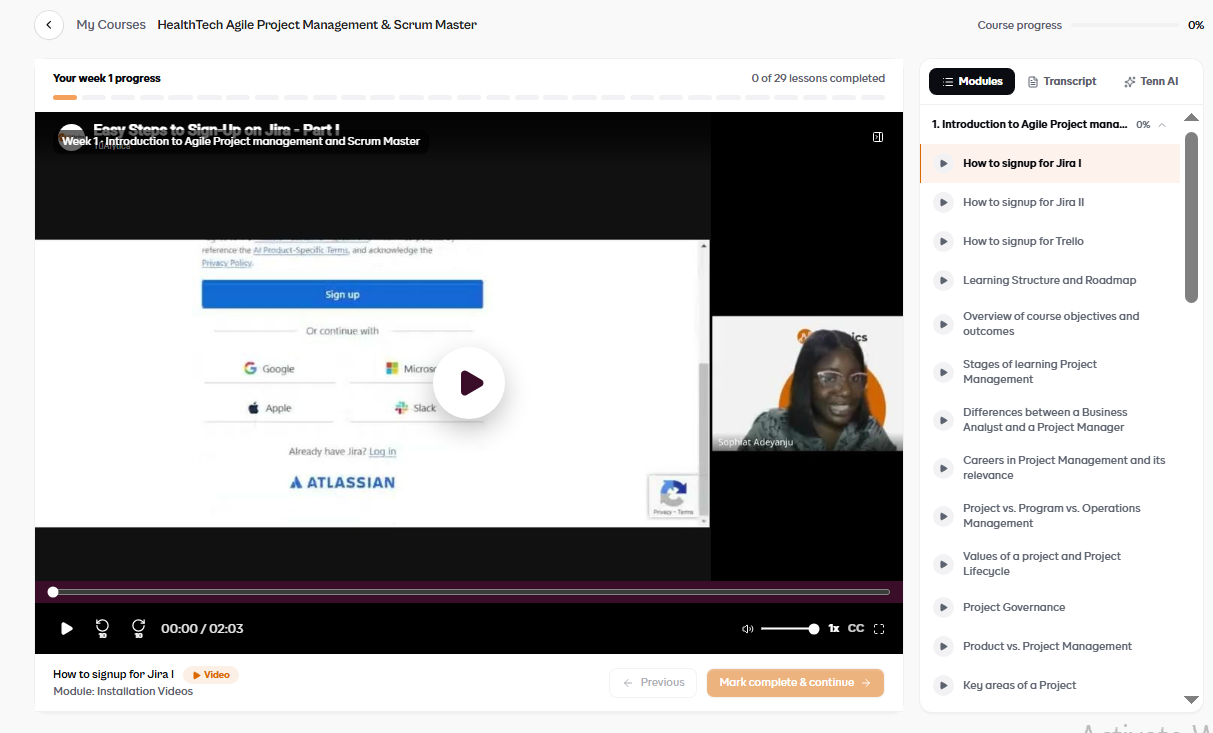Click the YouTube video title link
The image size is (1213, 733).
point(217,129)
